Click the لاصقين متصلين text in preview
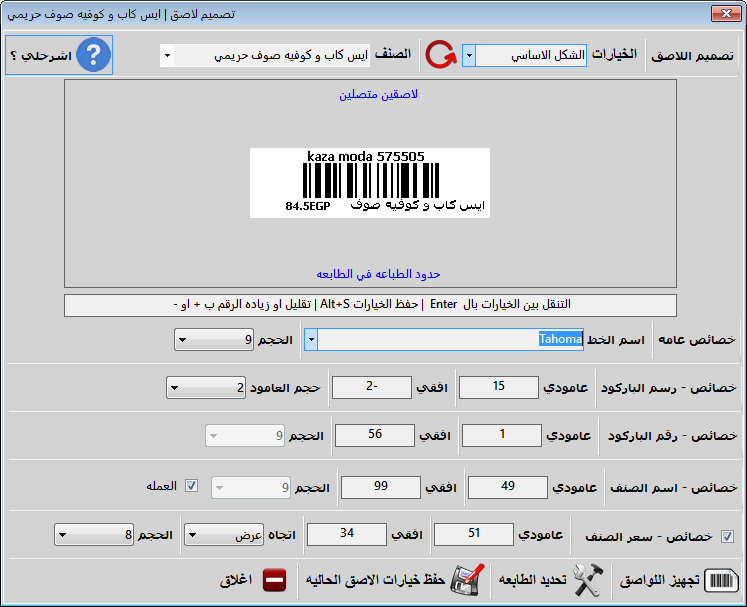The image size is (747, 607). [378, 94]
